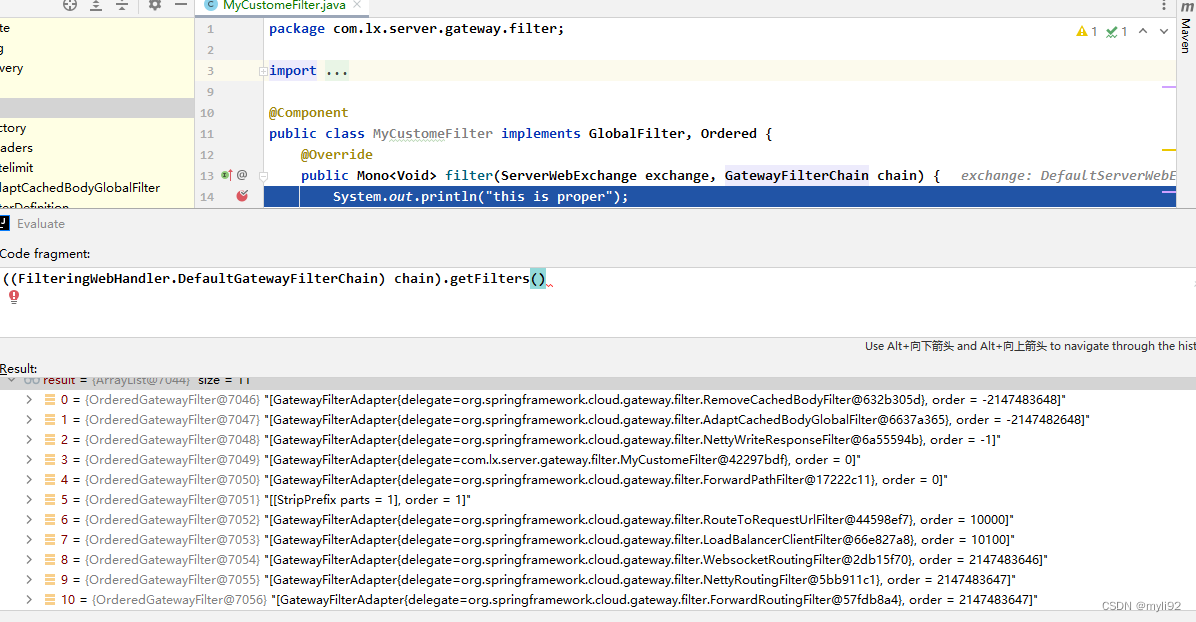The width and height of the screenshot is (1196, 622).
Task: Expand result item 9 NettyRoutingFilter
Action: 29,579
